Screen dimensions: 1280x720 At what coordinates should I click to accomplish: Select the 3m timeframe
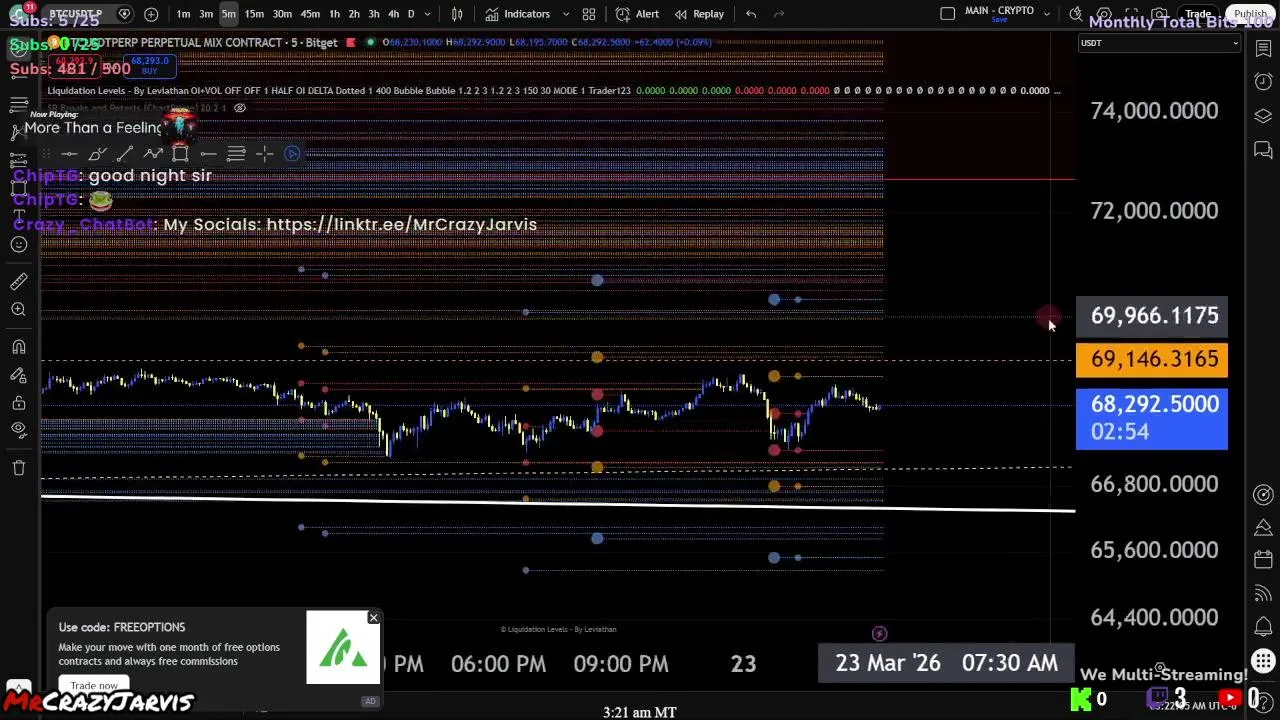206,14
